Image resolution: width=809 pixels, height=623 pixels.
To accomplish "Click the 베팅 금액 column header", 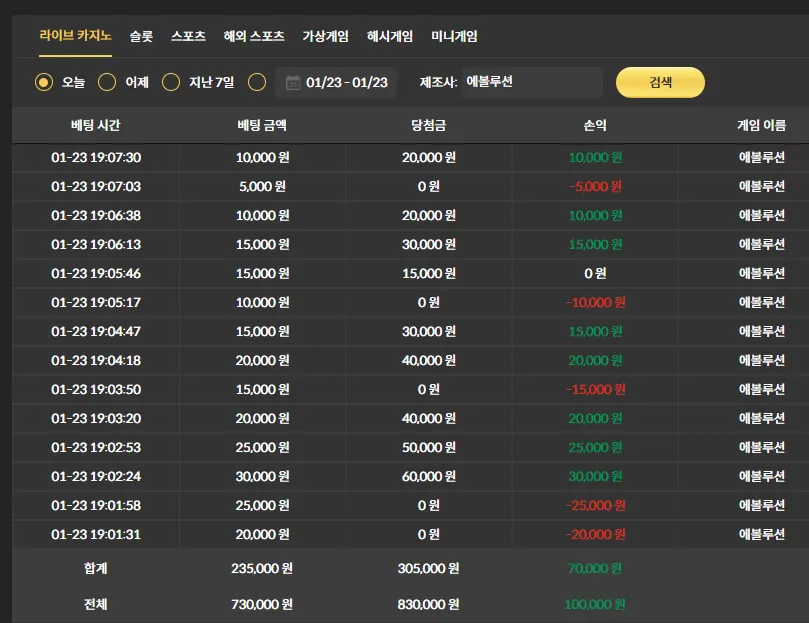I will [x=262, y=125].
